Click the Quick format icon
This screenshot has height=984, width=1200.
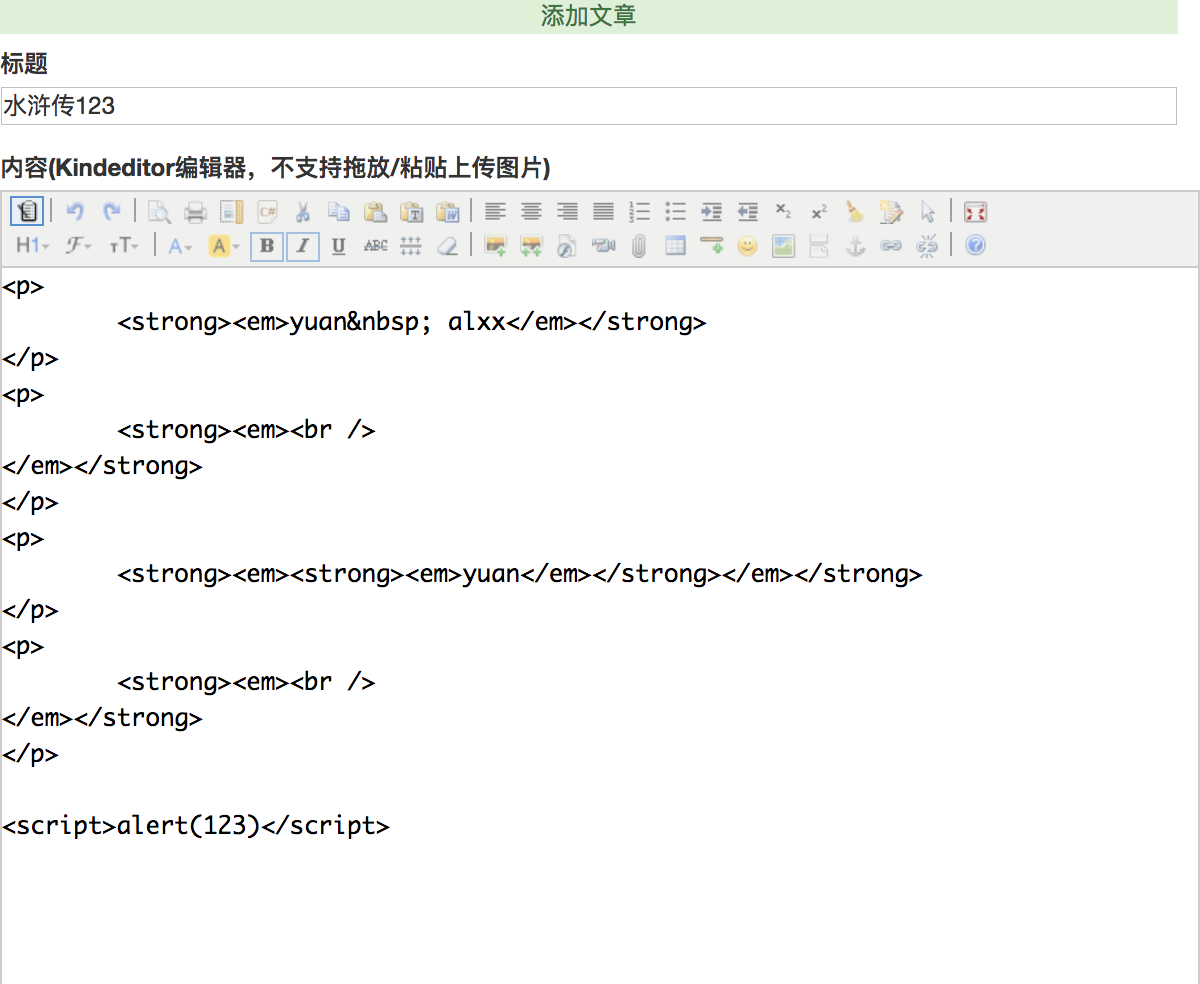891,211
